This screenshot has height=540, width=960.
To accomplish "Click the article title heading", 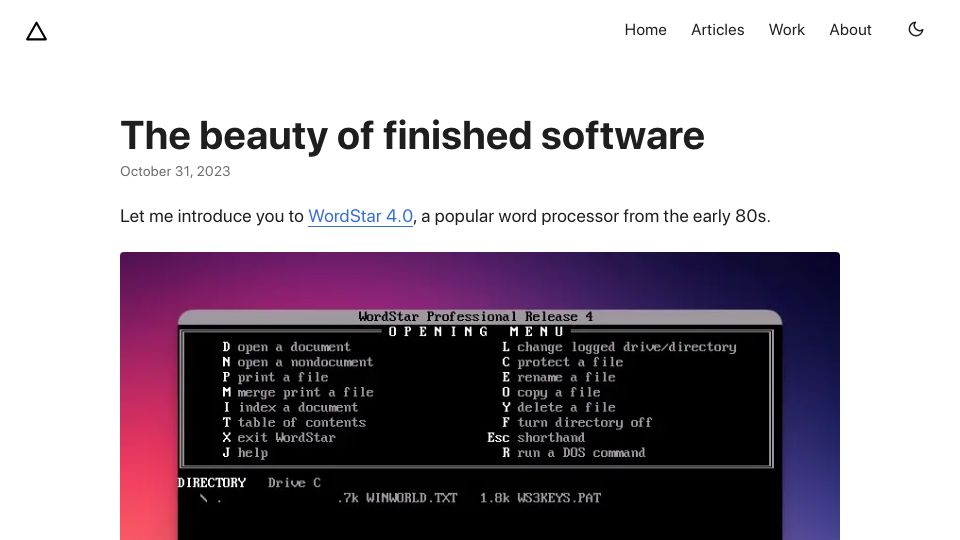I will 412,135.
